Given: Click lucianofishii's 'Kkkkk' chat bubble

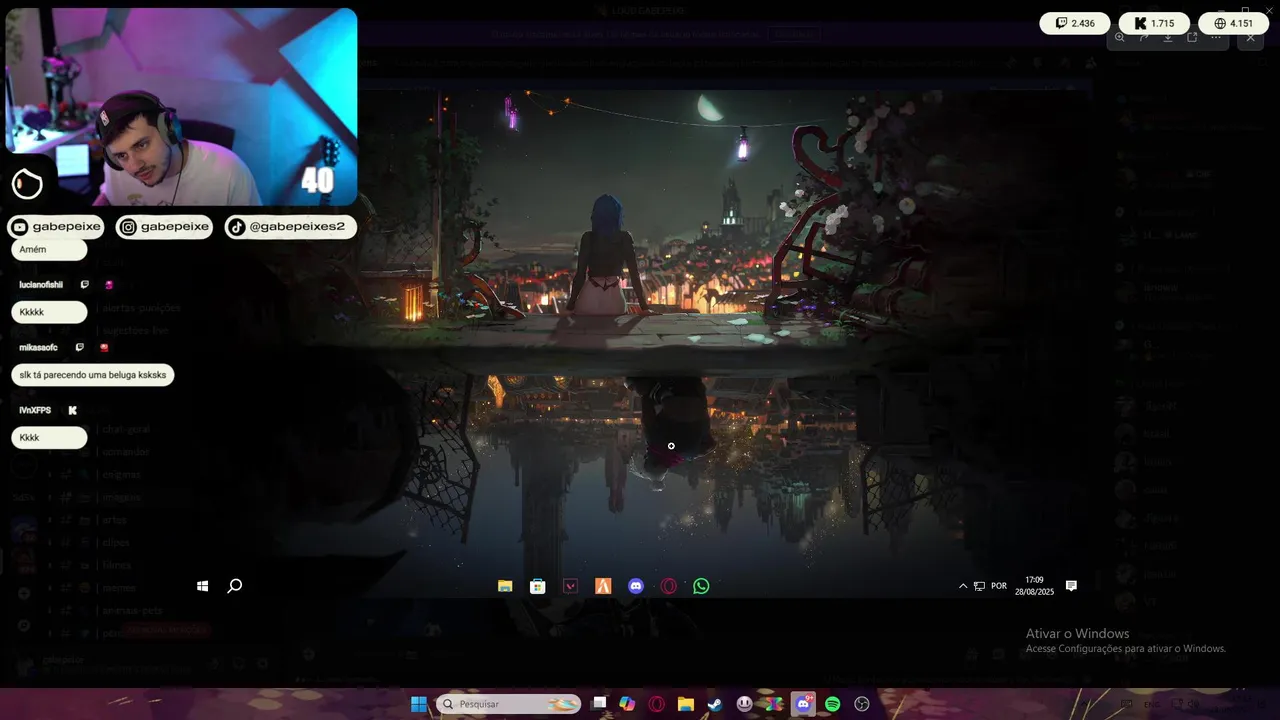Looking at the screenshot, I should click(49, 312).
